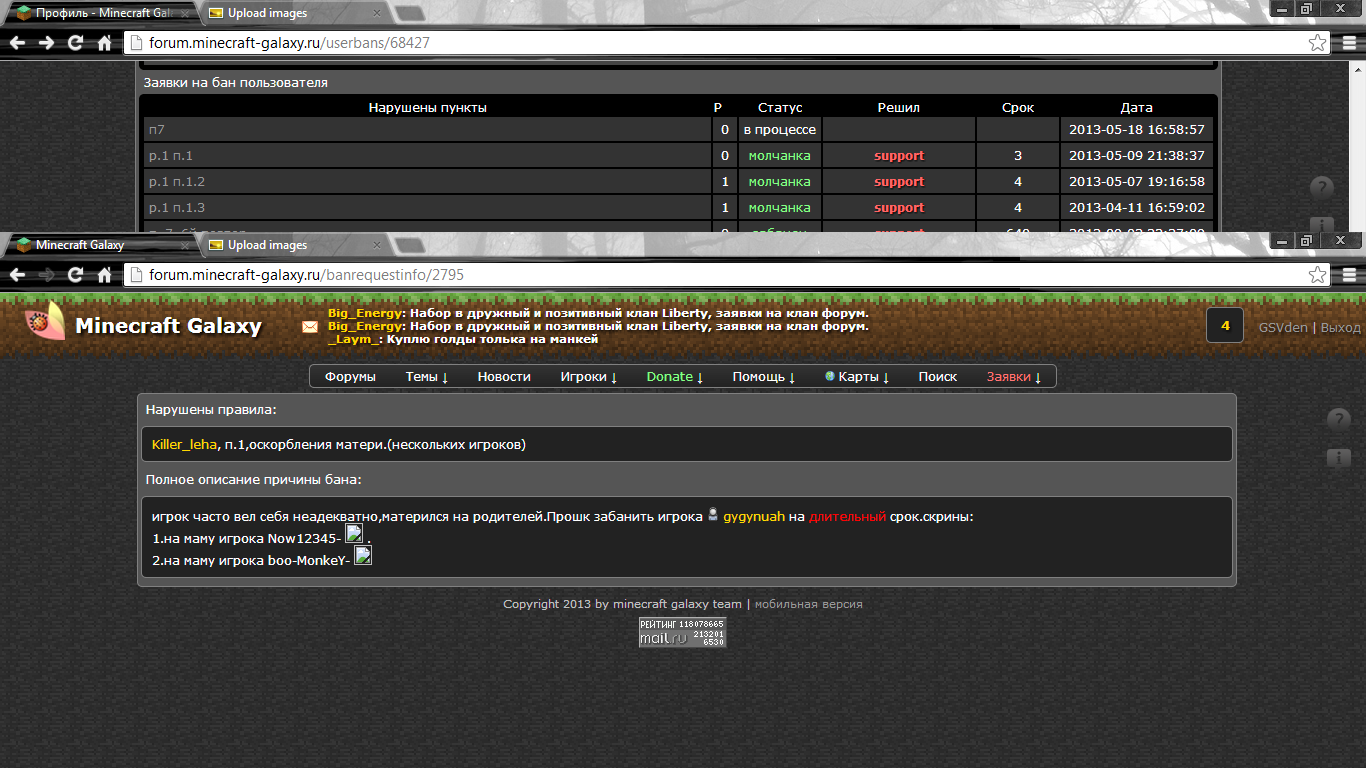Open the notifications counter showing 4

(x=1225, y=326)
